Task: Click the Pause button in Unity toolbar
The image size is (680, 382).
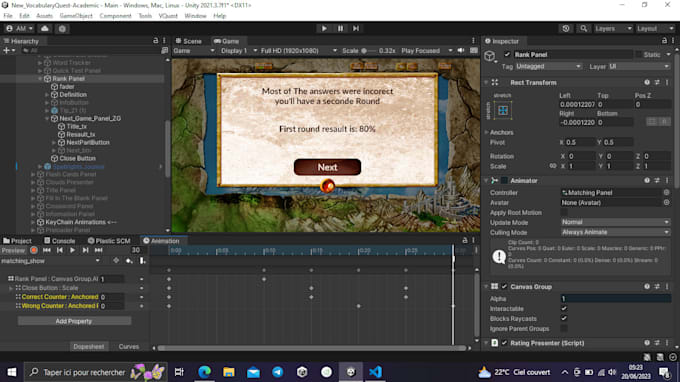Action: 340,28
